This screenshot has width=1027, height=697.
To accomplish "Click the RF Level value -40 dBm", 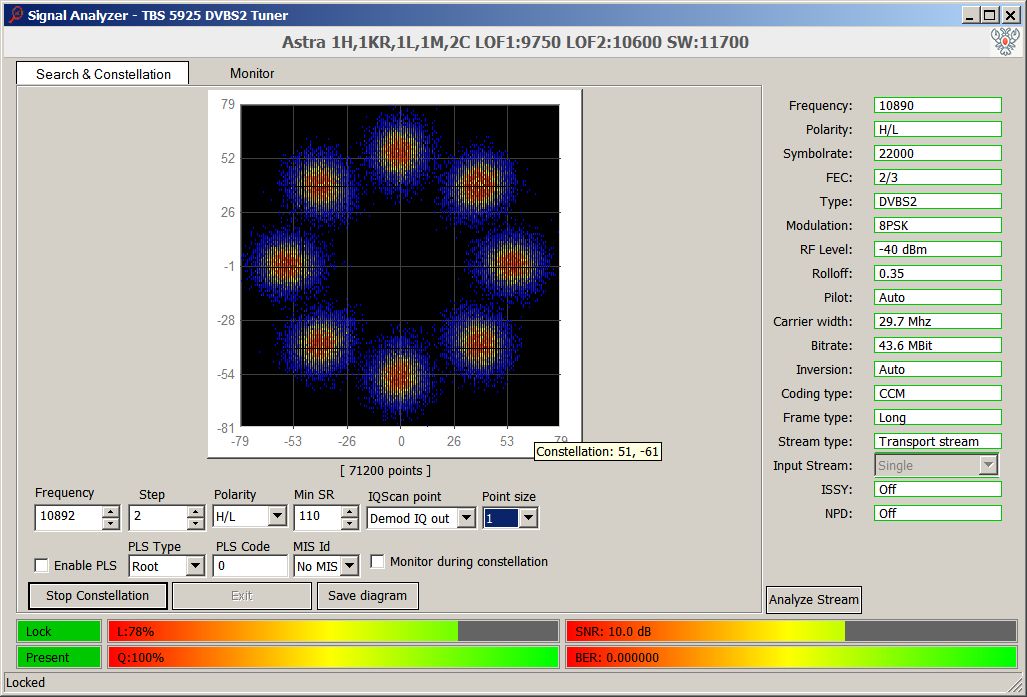I will tap(937, 250).
